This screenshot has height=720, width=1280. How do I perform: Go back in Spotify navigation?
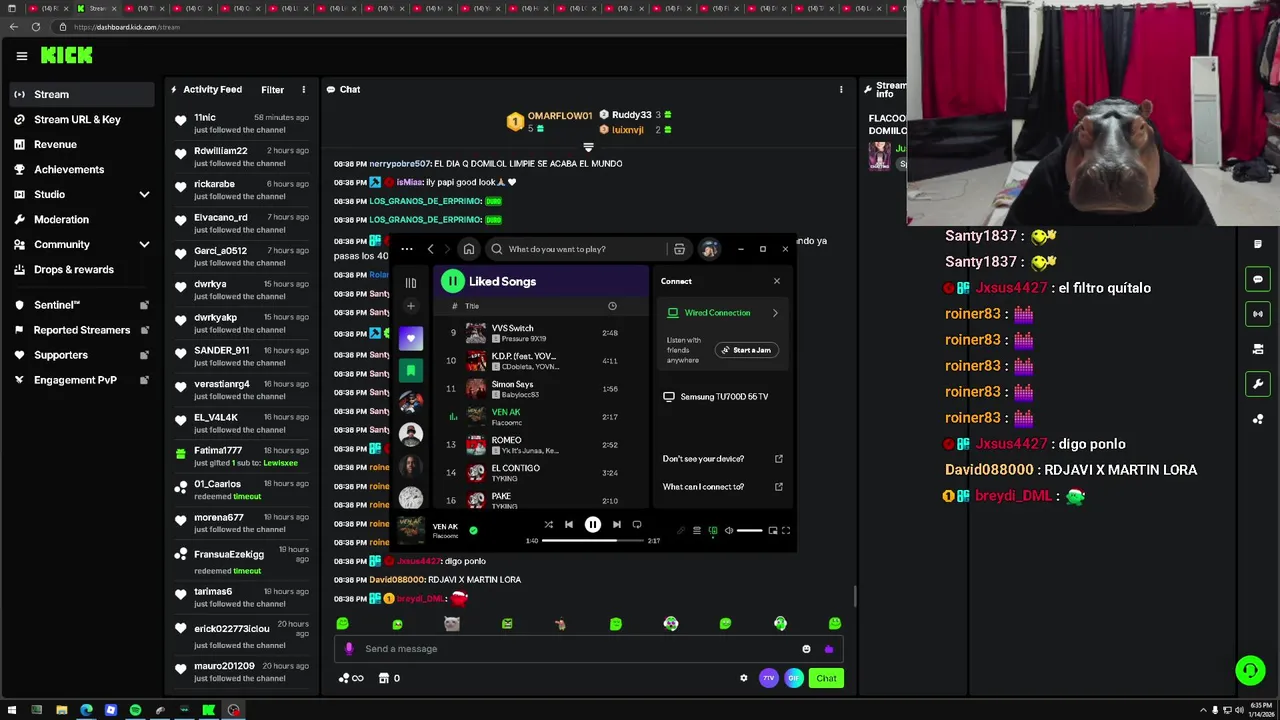pyautogui.click(x=431, y=249)
